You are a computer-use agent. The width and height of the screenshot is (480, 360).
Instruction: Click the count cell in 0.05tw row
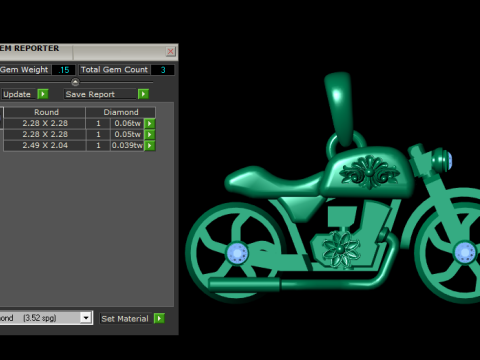coord(98,134)
